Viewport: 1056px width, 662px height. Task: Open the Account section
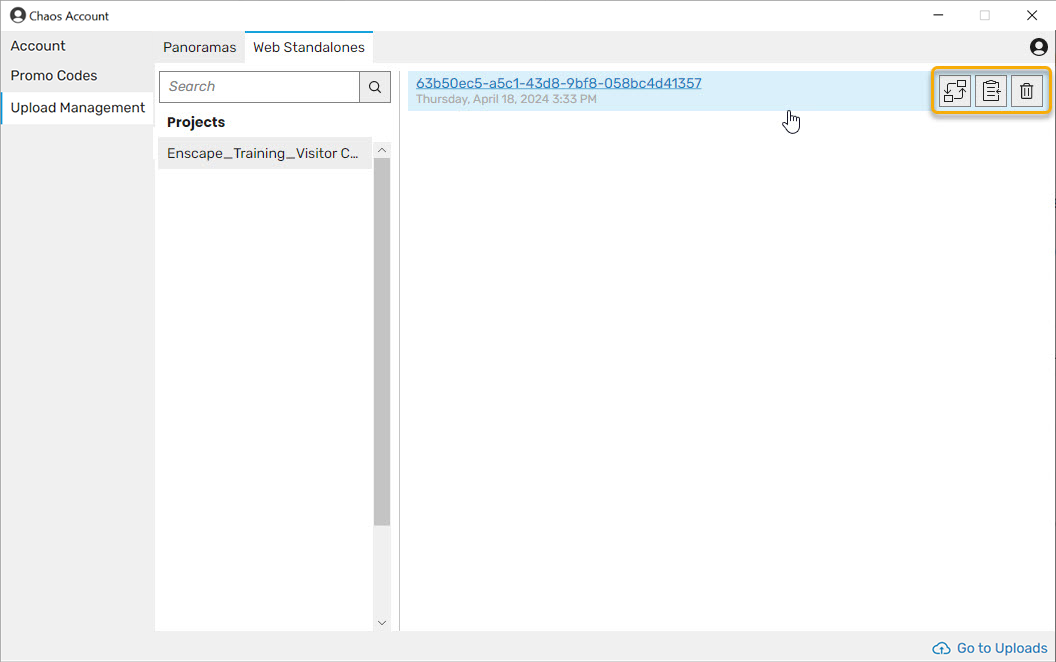(38, 46)
